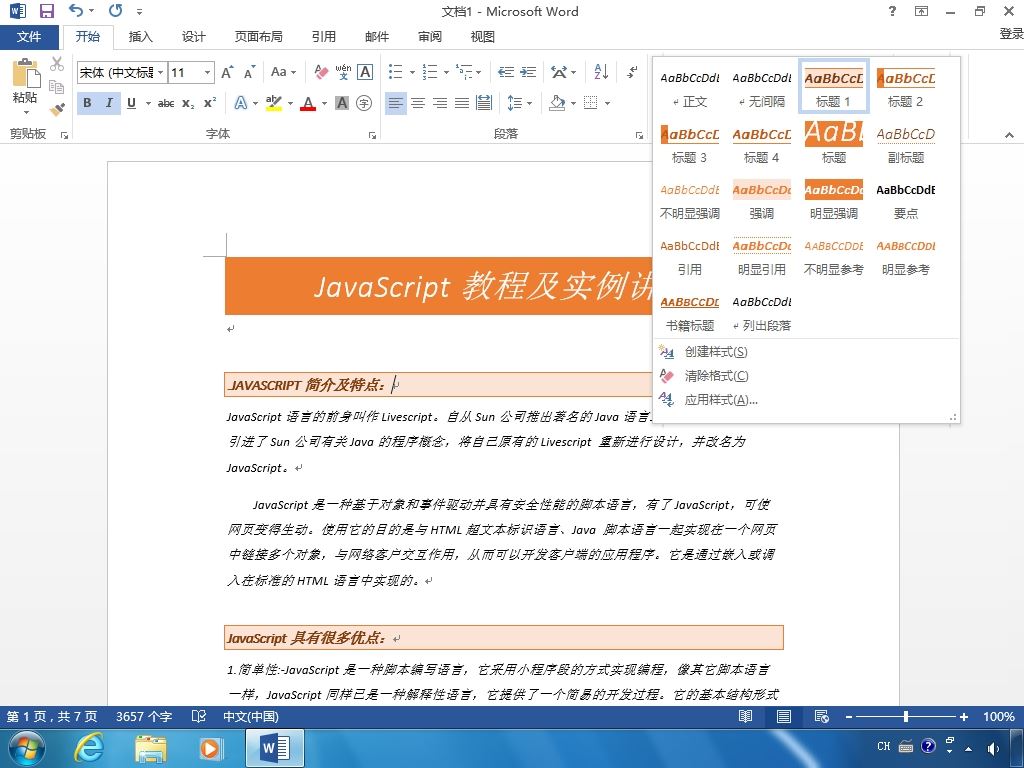This screenshot has height=768, width=1024.
Task: Switch to the 页面布局 tab
Action: coord(259,37)
